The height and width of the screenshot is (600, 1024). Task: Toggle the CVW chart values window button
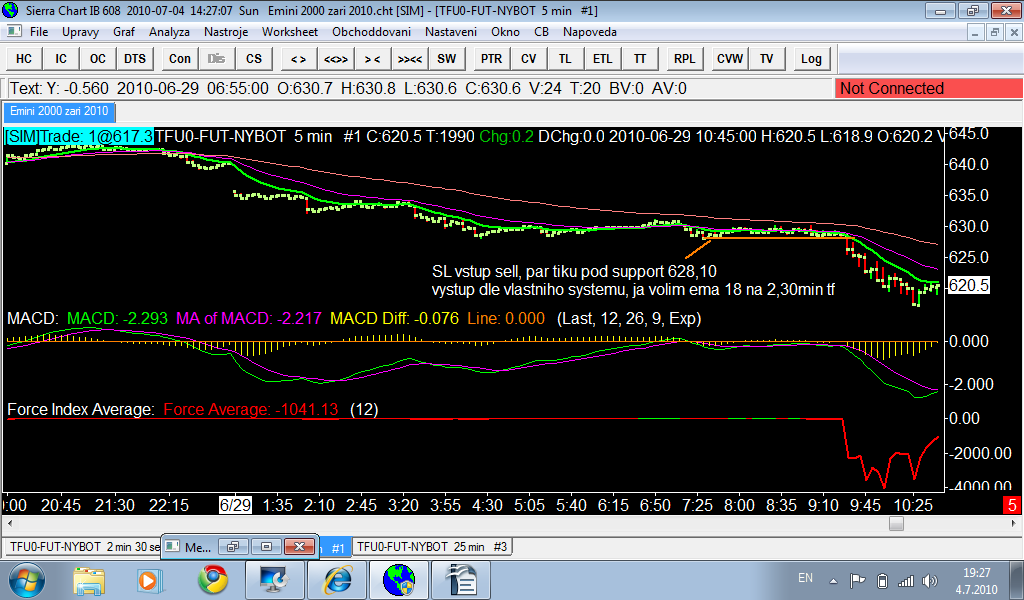[x=729, y=59]
